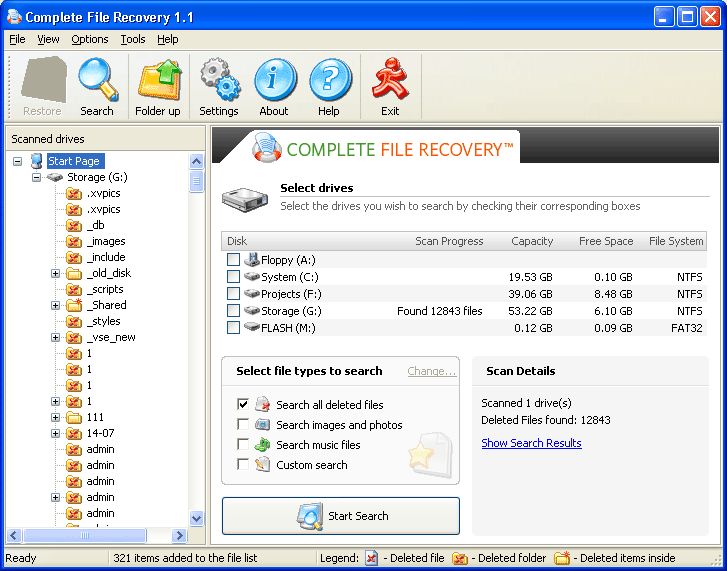Click the Change... file types link
Image resolution: width=727 pixels, height=571 pixels.
(x=432, y=371)
